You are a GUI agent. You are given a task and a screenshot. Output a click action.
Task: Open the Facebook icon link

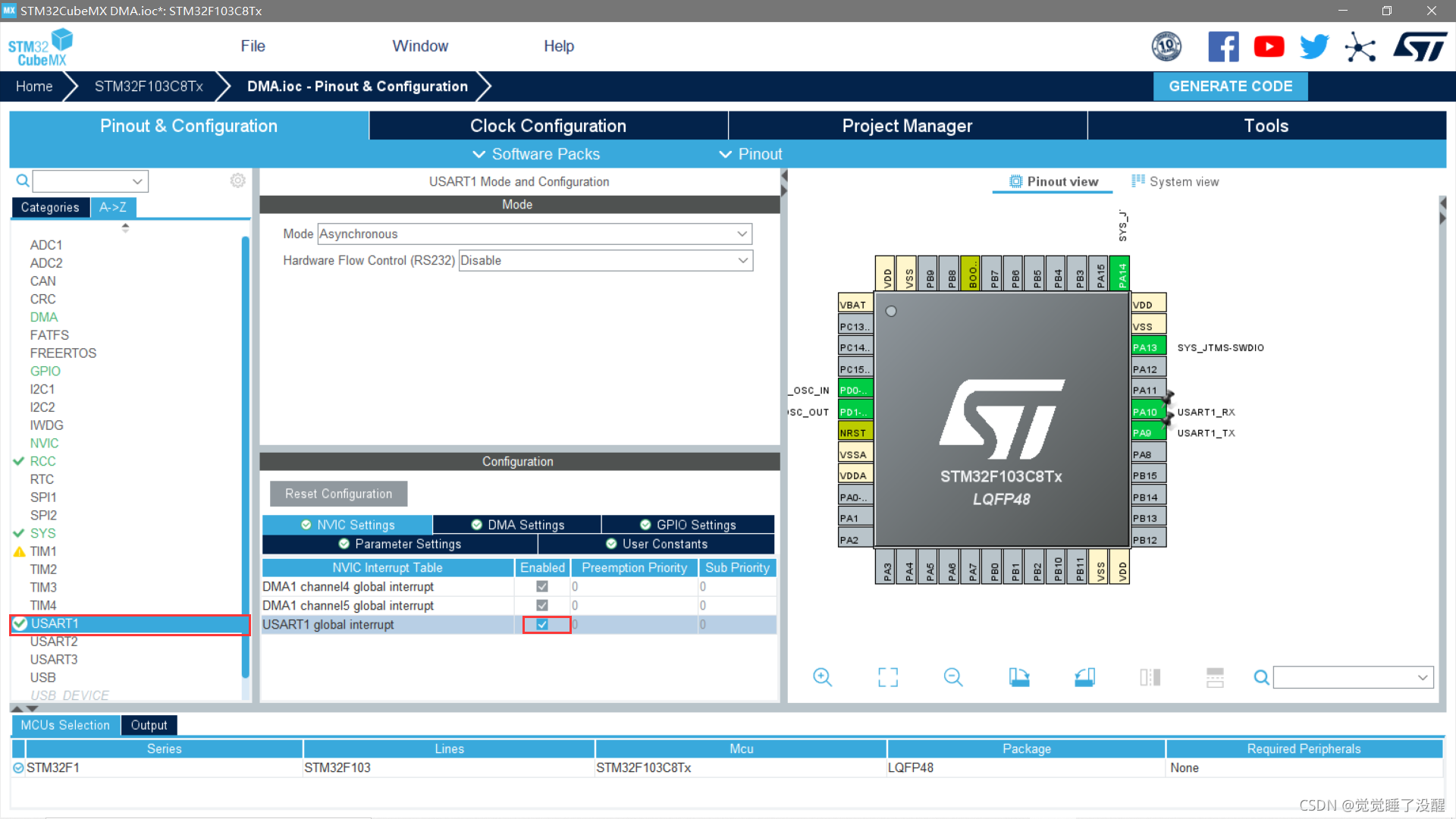(x=1222, y=47)
